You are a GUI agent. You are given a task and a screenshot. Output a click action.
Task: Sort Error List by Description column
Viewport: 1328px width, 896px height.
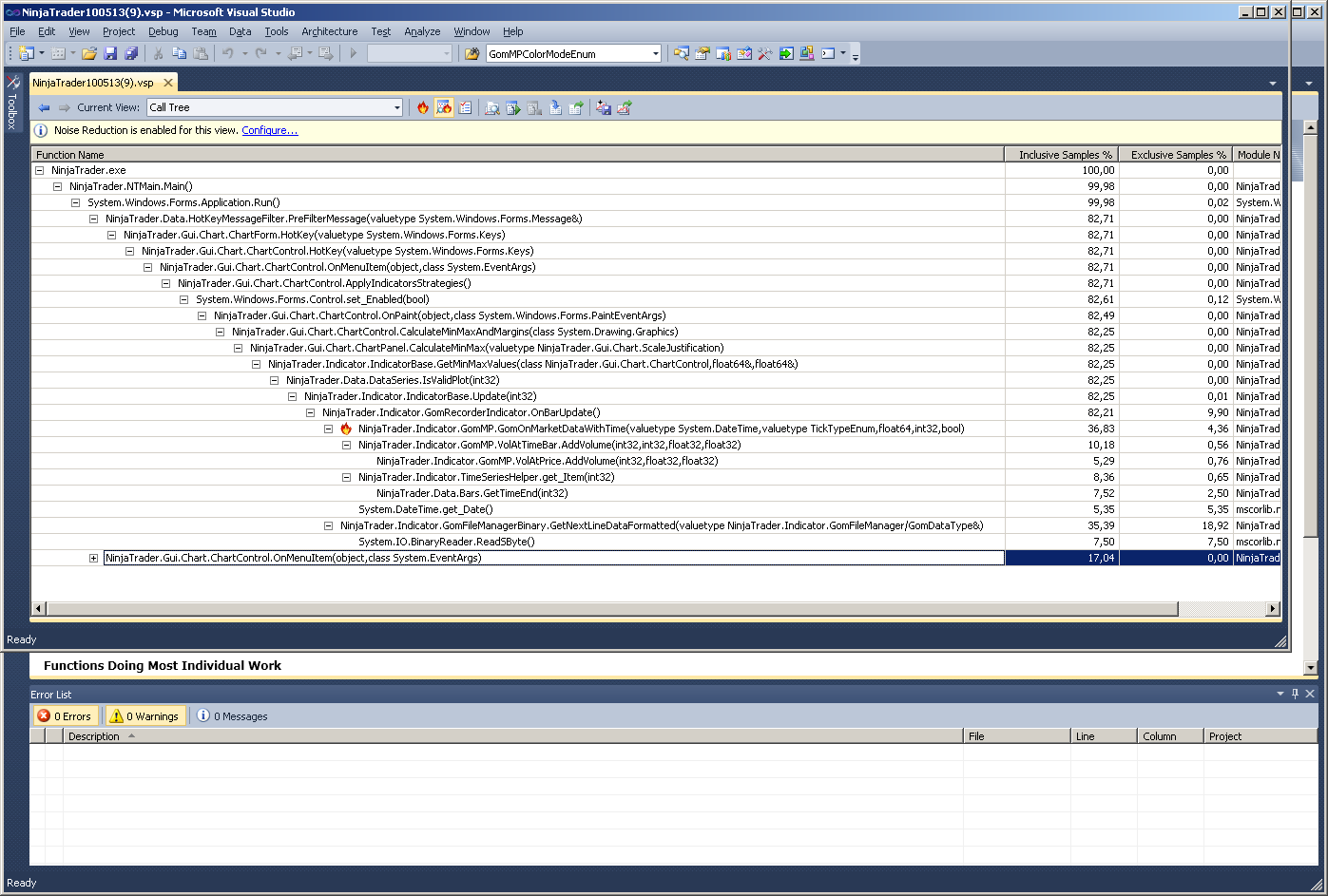pyautogui.click(x=513, y=736)
